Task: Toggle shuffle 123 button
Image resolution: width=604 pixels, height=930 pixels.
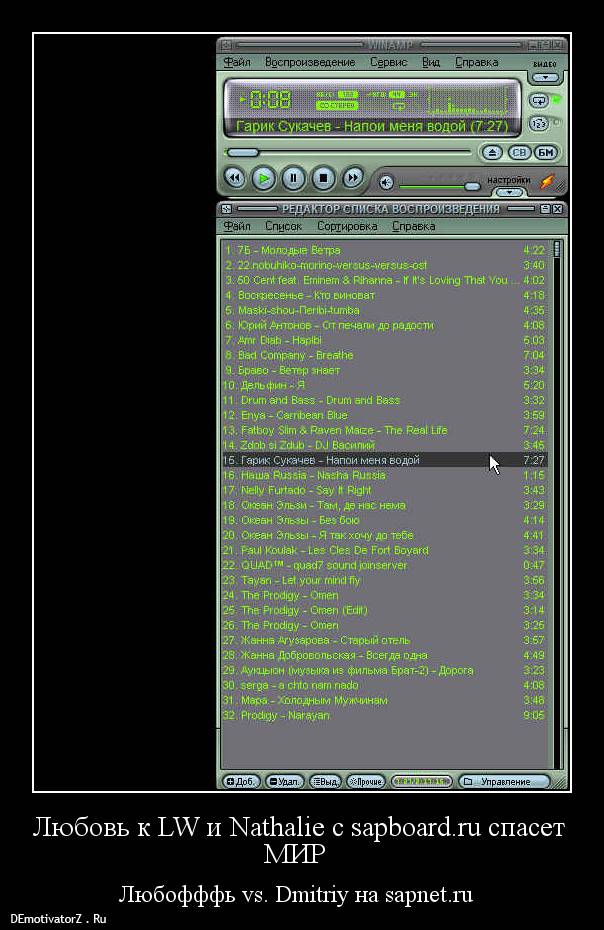Action: coord(539,123)
